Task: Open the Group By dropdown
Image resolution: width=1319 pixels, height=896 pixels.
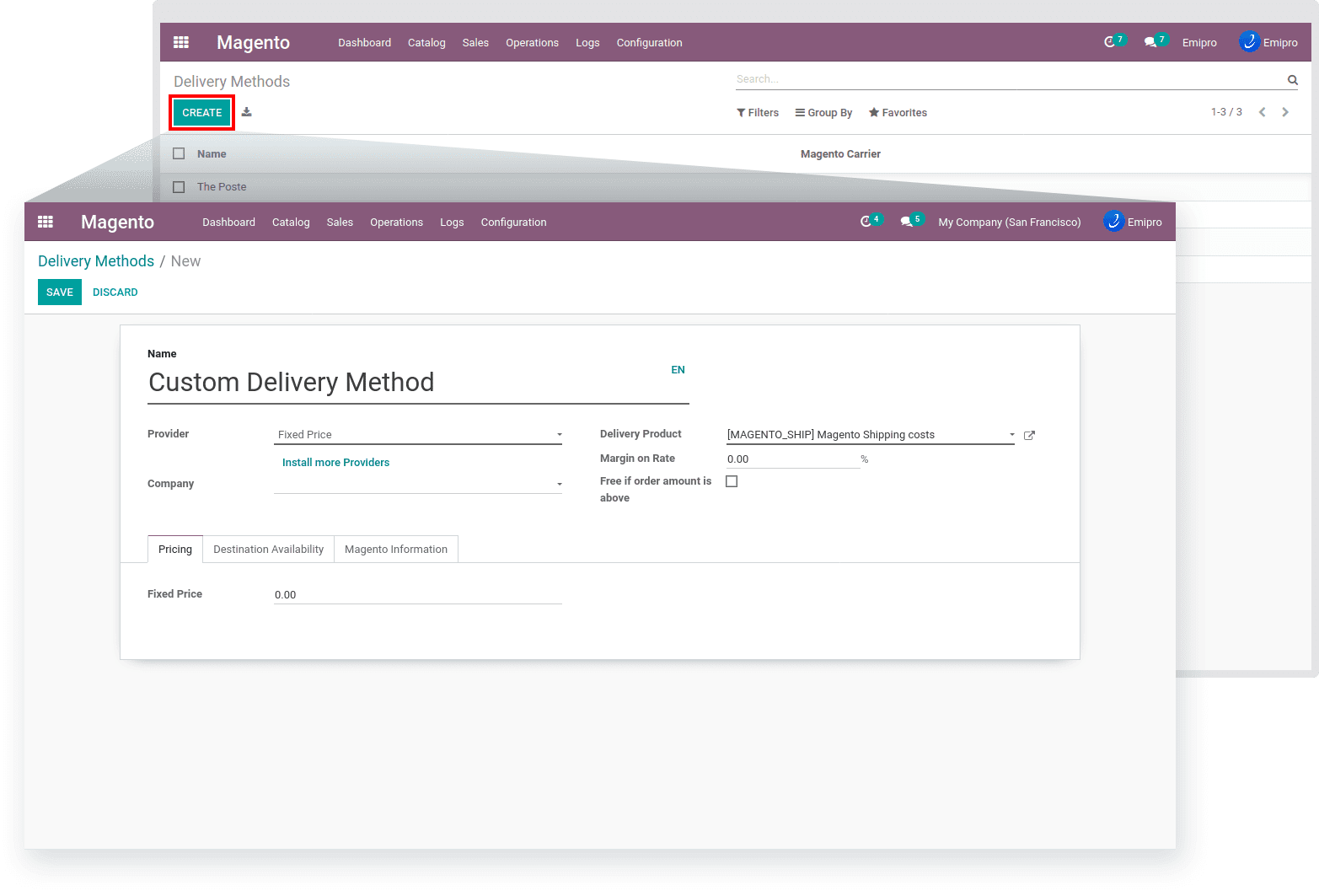Action: (823, 113)
